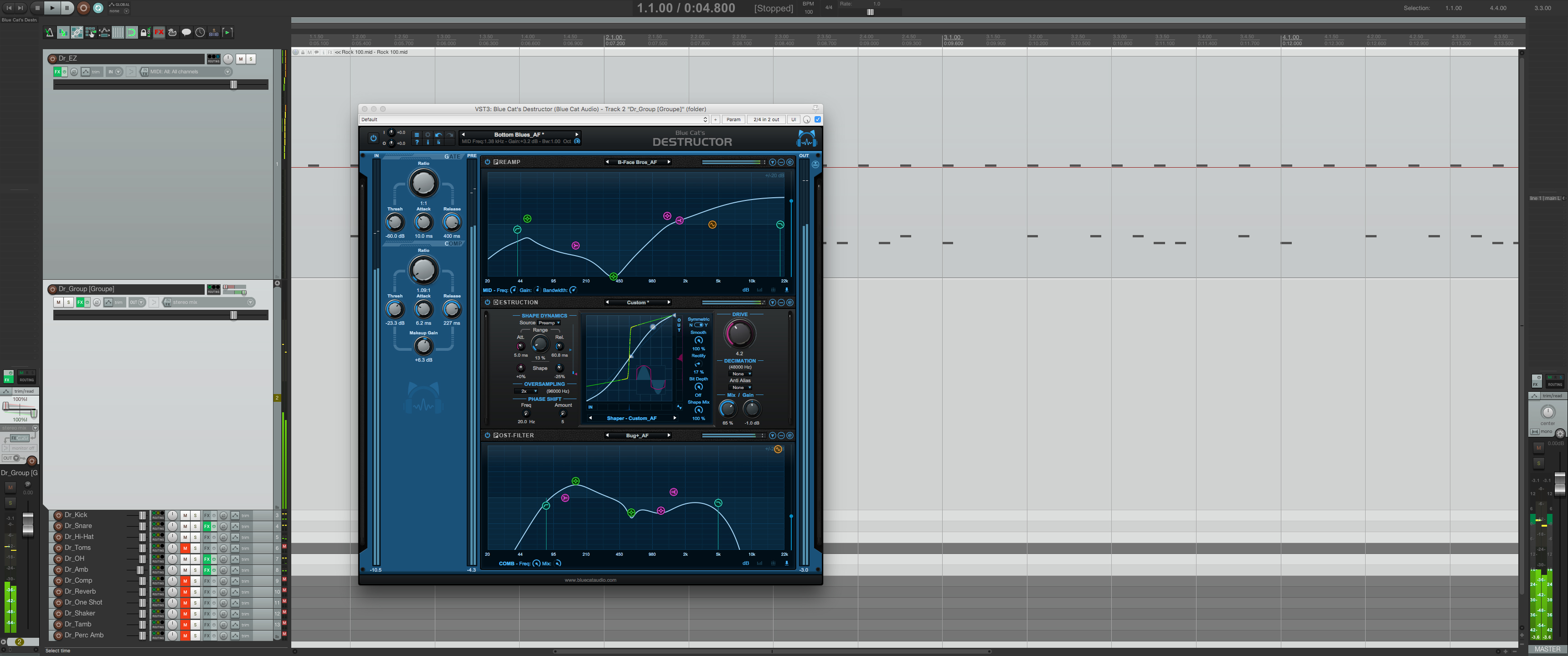
Task: Click the undo arrow inside Destructor
Action: point(438,135)
